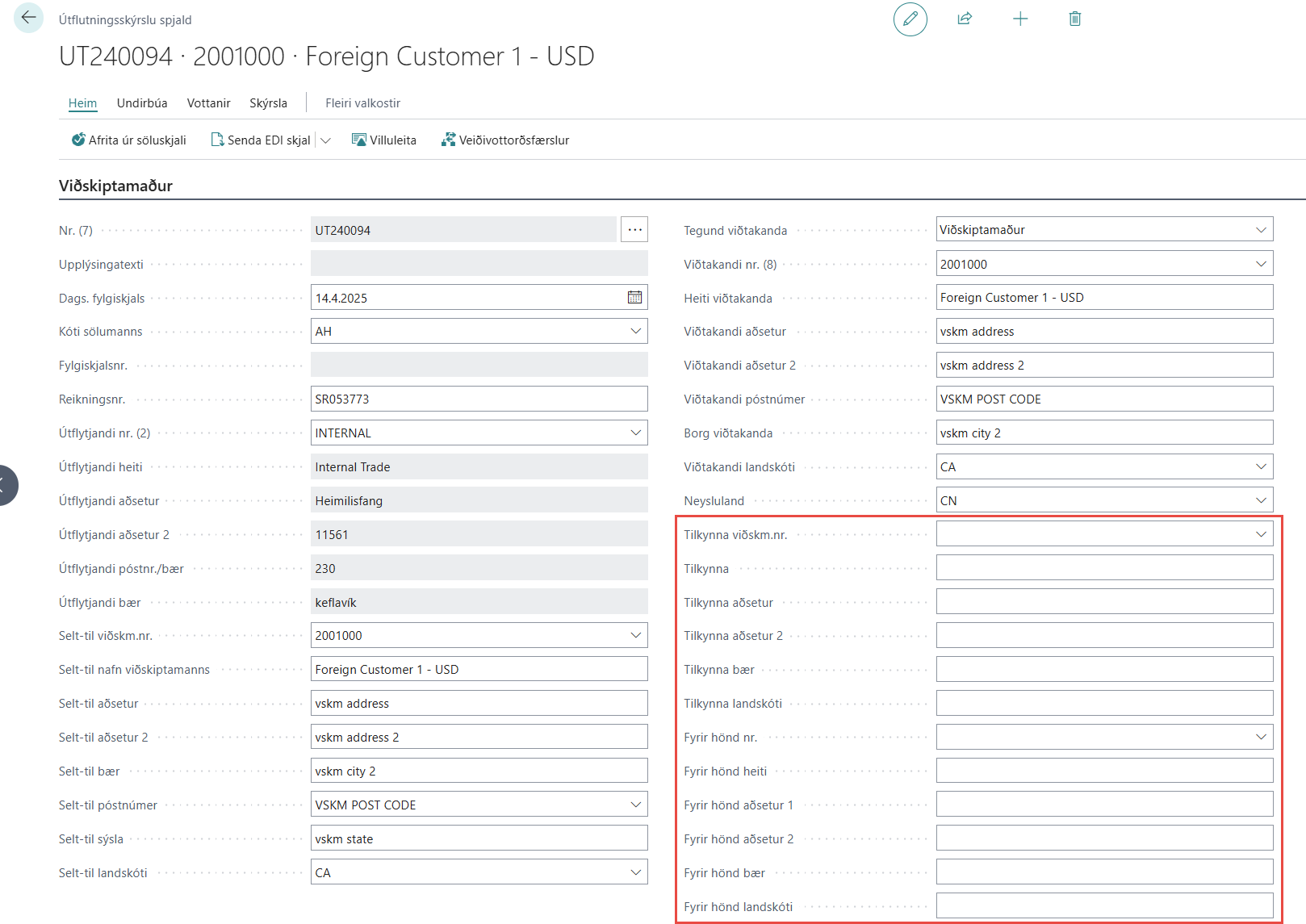Expand the Neysluland dropdown
The image size is (1306, 924).
coord(1260,501)
